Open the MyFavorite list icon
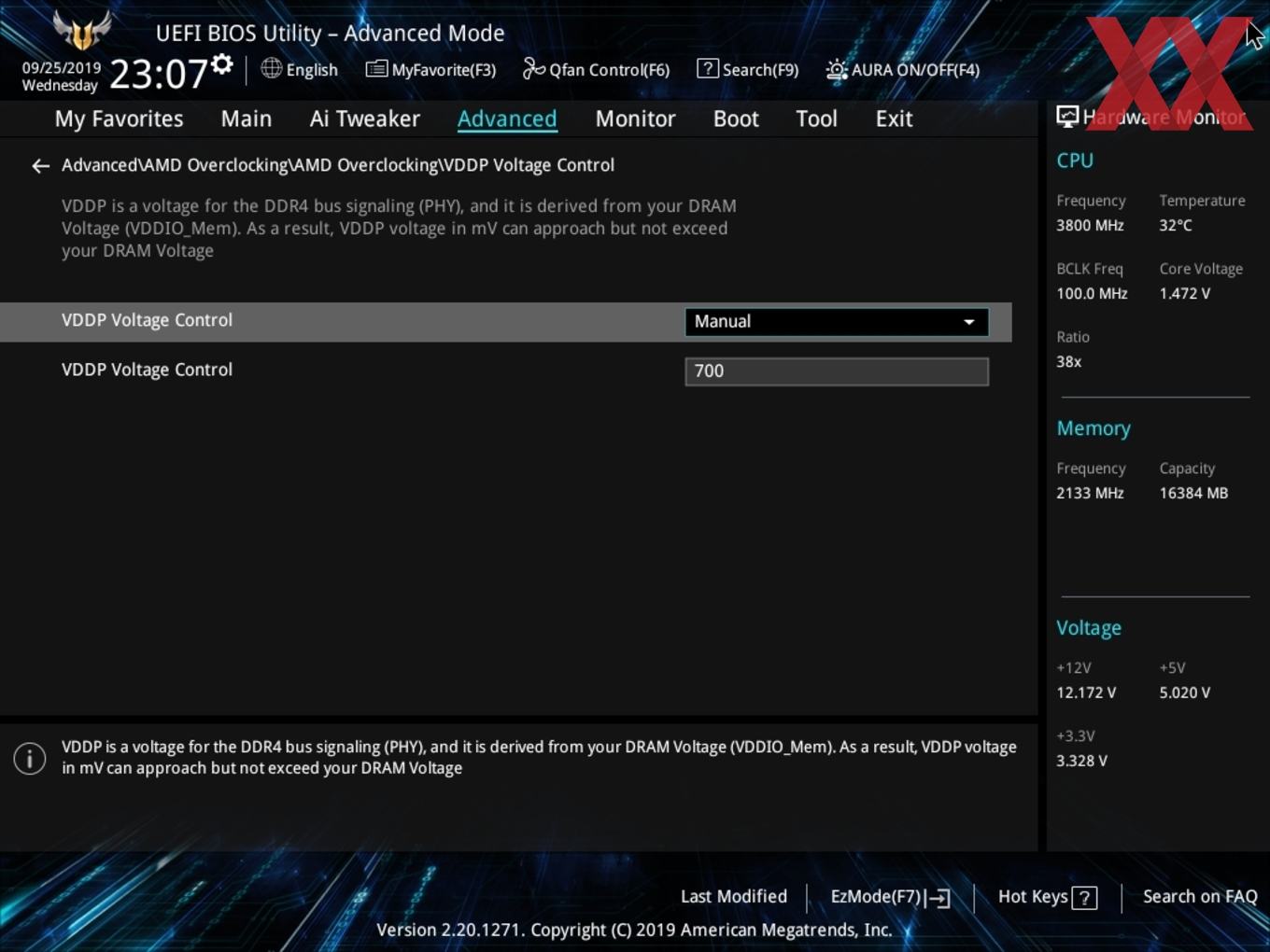 tap(376, 69)
